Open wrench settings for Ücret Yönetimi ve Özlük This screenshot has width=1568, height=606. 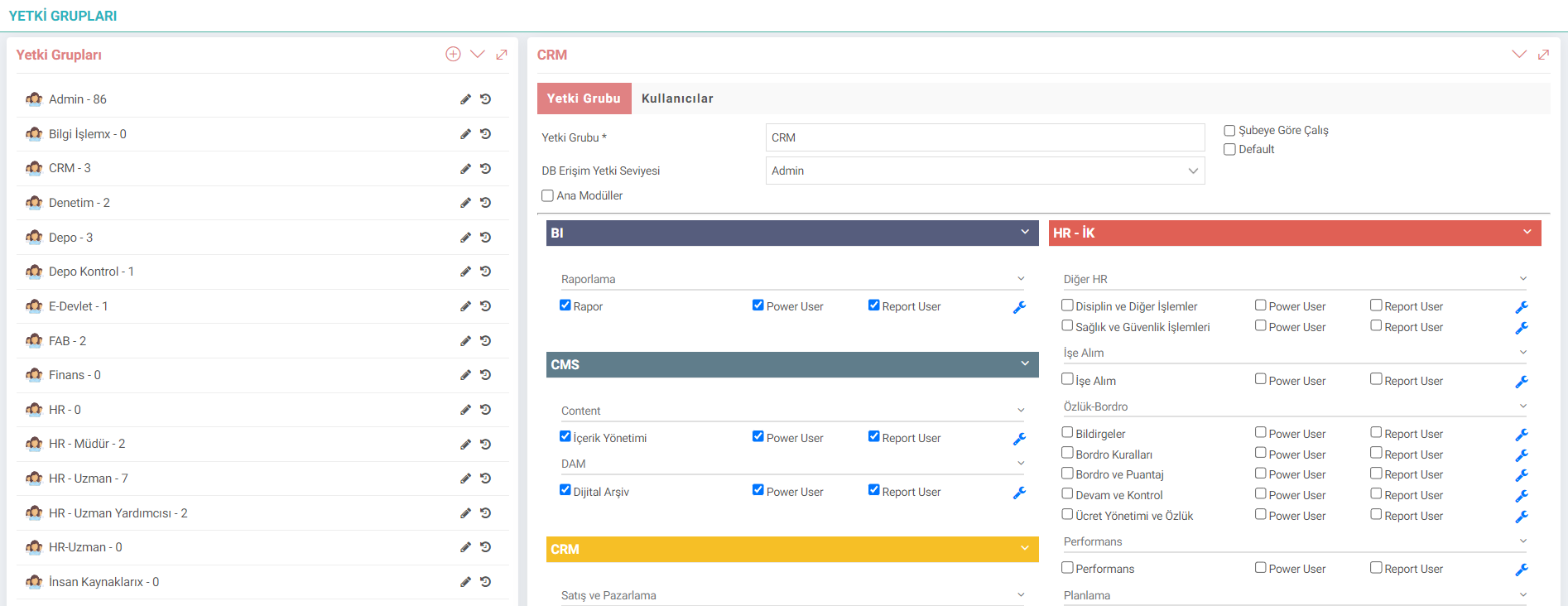(1522, 517)
